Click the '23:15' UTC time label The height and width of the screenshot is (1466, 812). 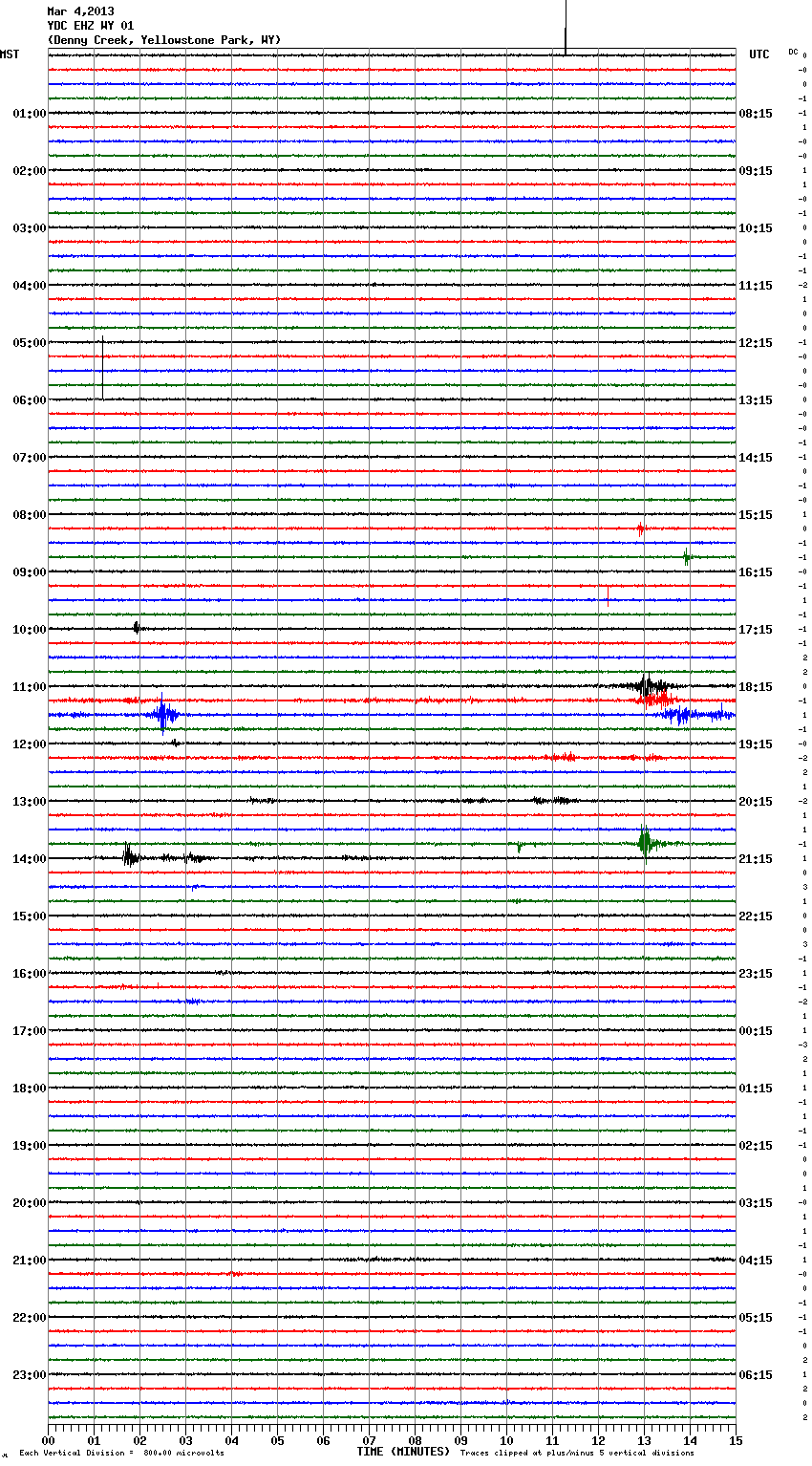coord(756,974)
